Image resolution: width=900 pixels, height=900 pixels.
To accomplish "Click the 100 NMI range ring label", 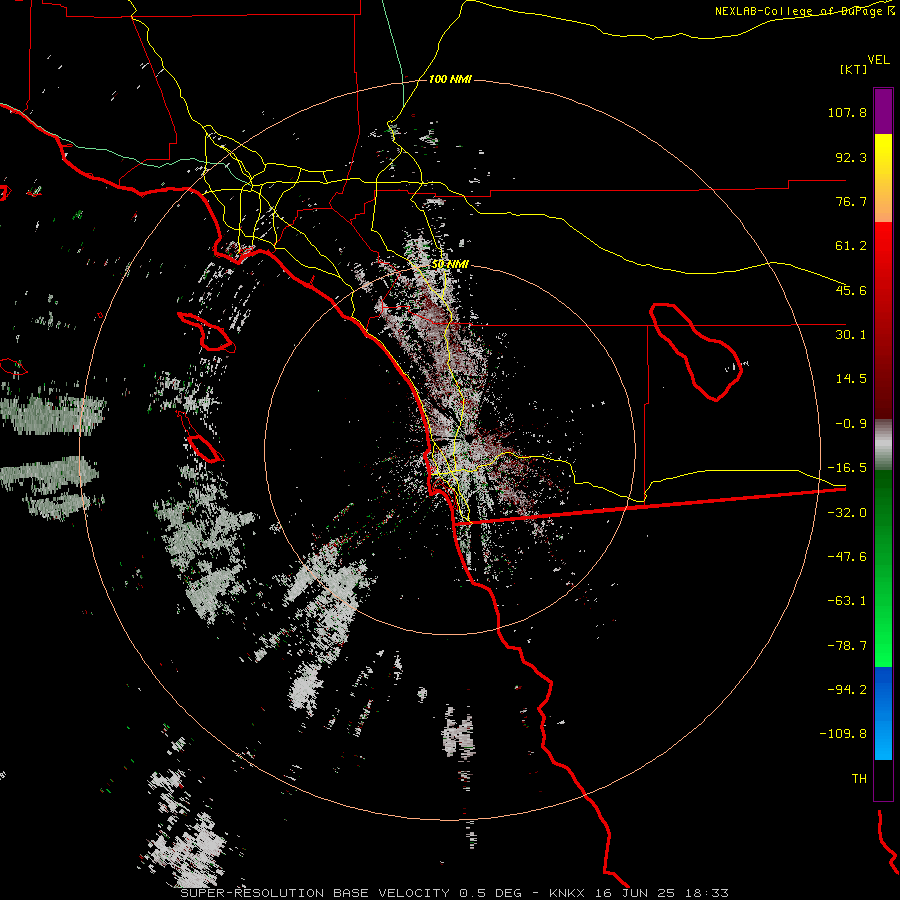I will pos(450,79).
